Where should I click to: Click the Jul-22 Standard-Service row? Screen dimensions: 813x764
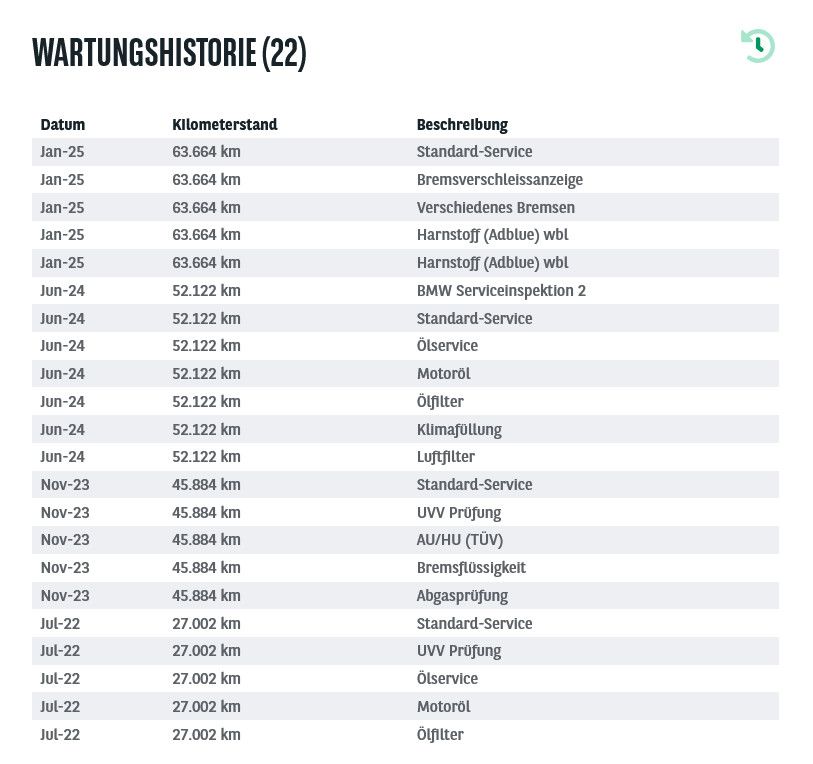tap(405, 623)
